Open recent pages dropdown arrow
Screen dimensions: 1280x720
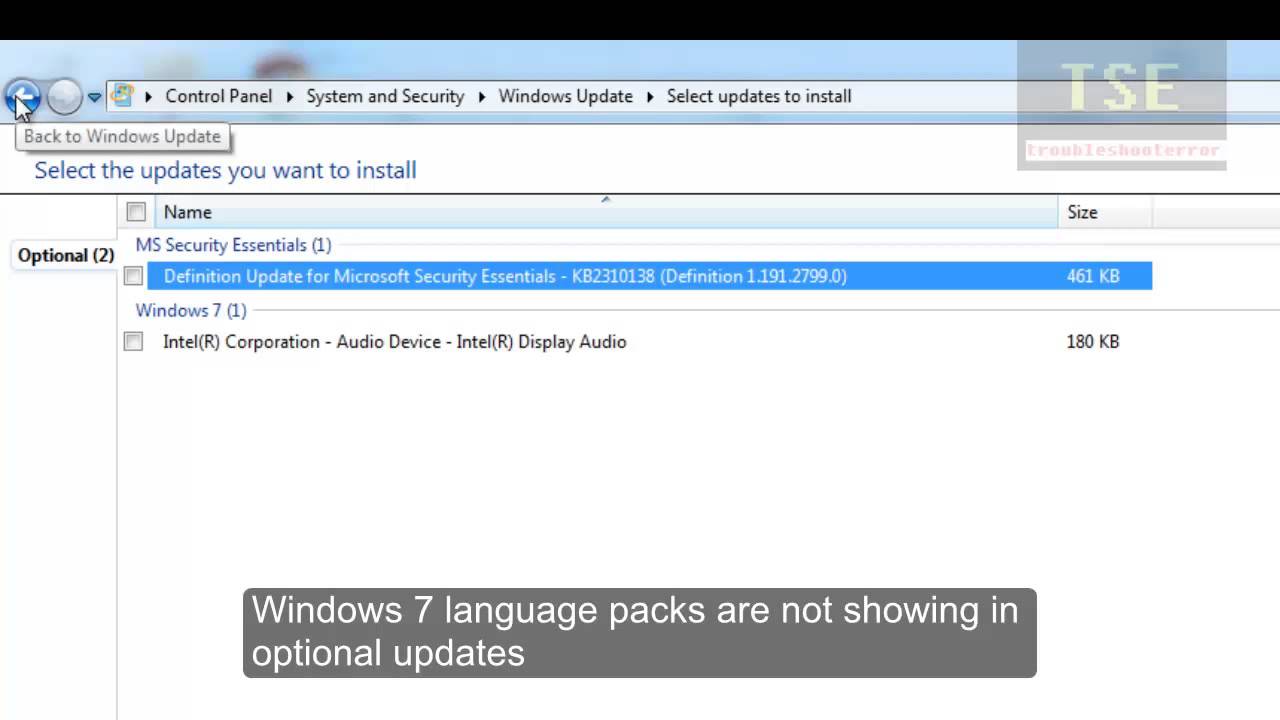tap(94, 97)
